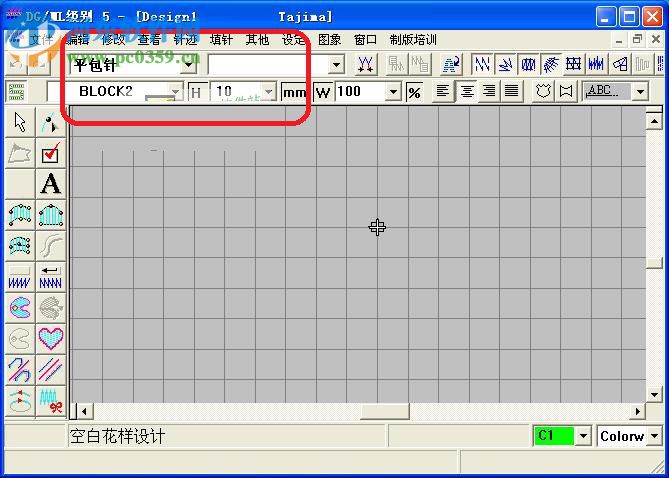This screenshot has height=478, width=669.
Task: Expand the height value 10 dropdown
Action: pyautogui.click(x=268, y=92)
